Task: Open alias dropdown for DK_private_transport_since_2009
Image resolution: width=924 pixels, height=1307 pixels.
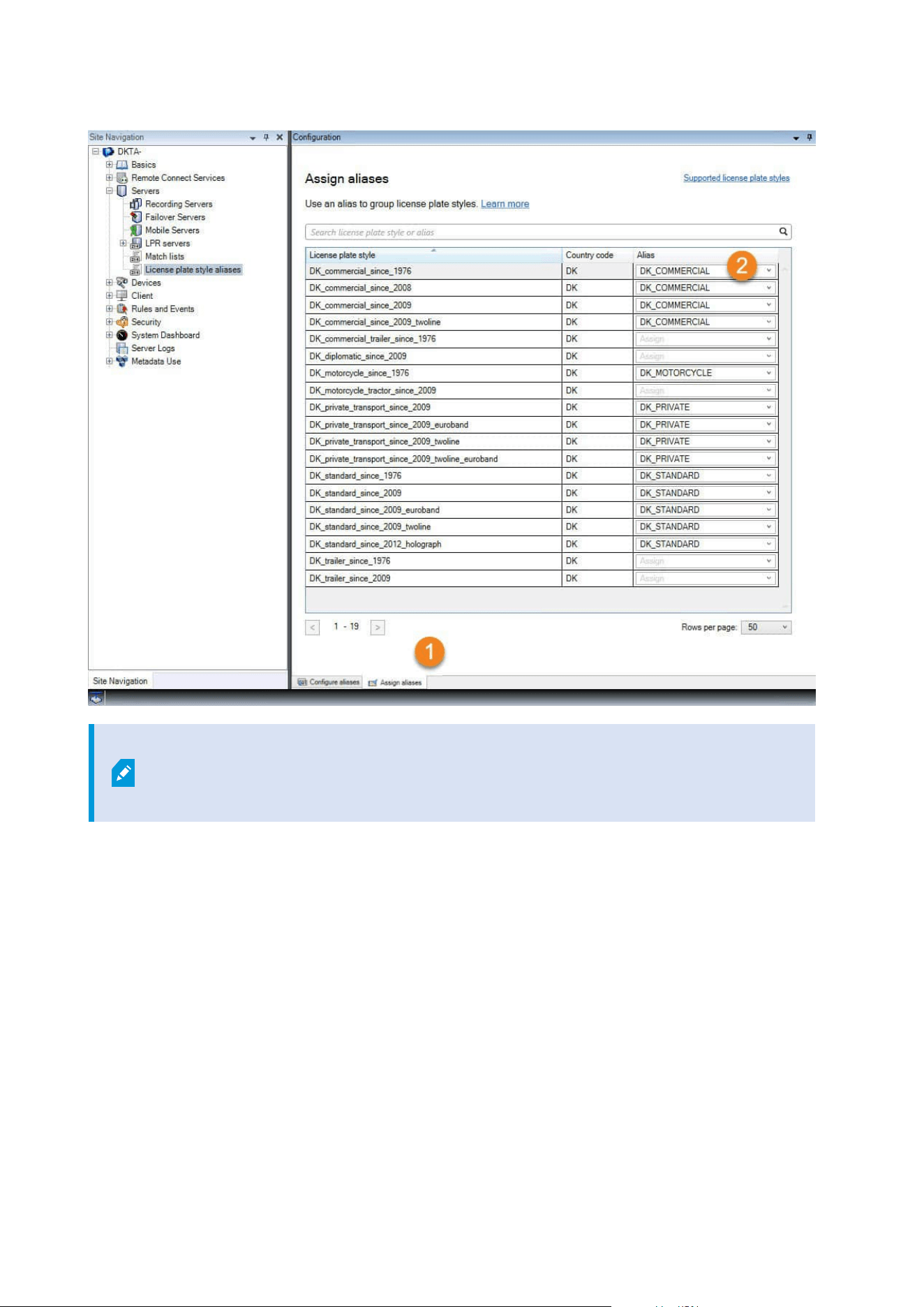Action: click(769, 407)
